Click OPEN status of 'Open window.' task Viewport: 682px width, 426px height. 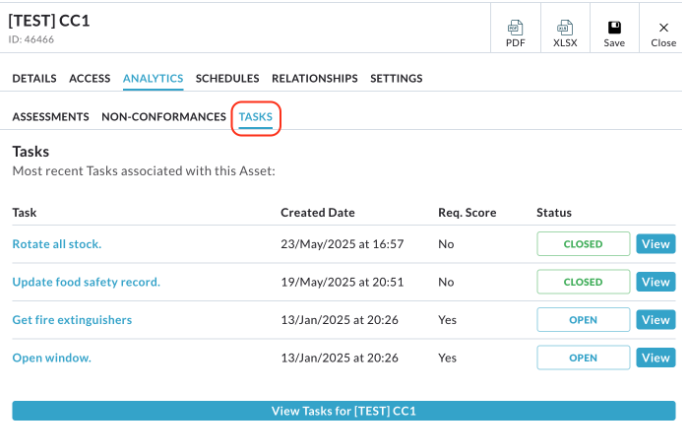583,358
